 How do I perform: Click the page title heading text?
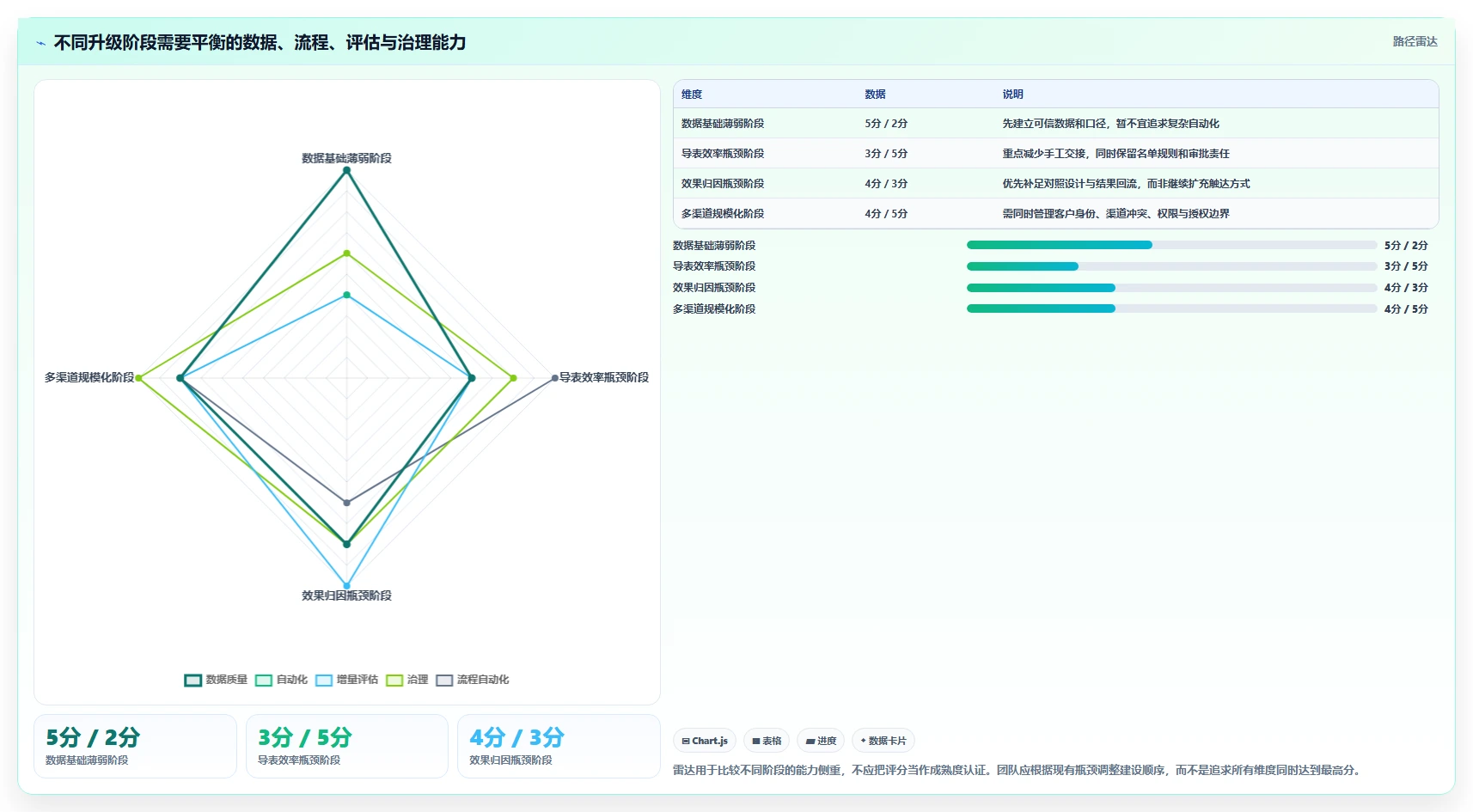[260, 42]
